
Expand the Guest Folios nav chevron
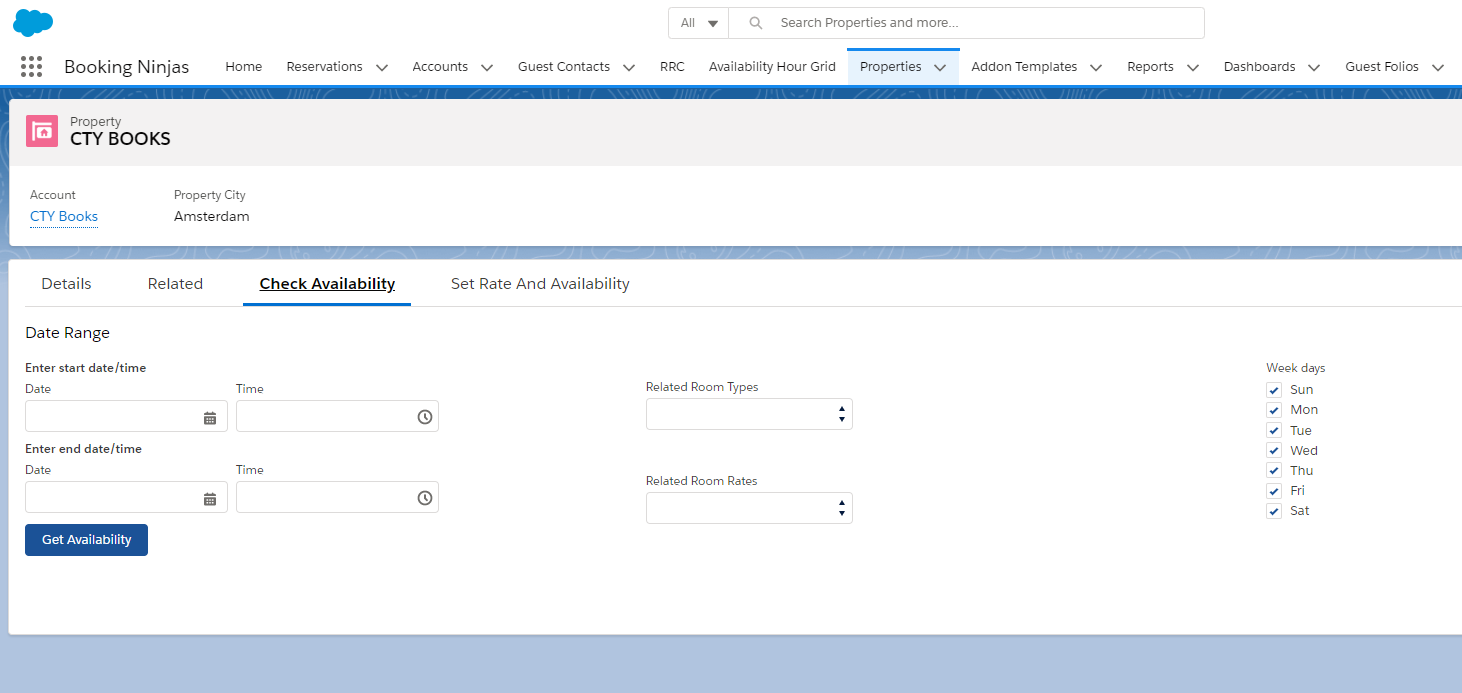(x=1438, y=68)
